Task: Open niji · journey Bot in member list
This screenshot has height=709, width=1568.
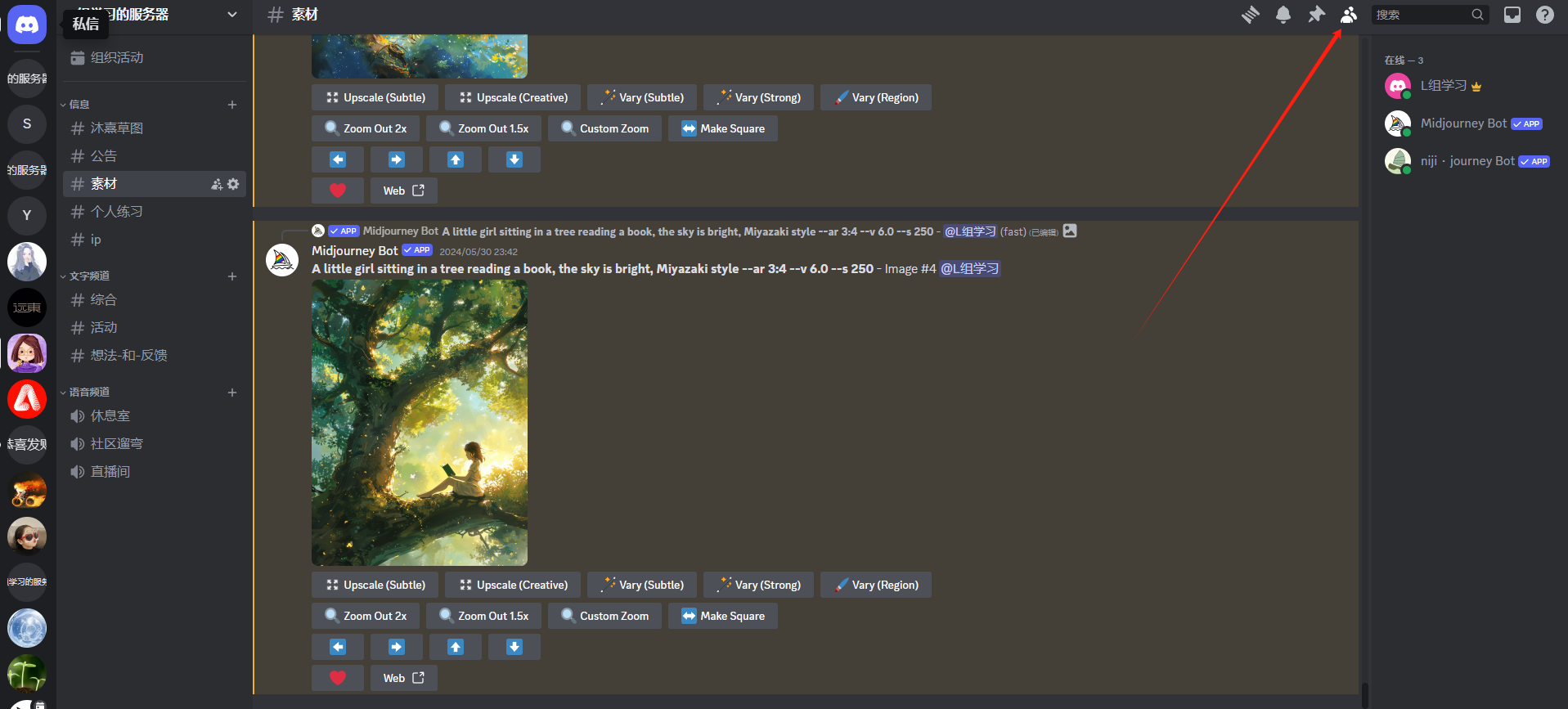Action: [1469, 161]
